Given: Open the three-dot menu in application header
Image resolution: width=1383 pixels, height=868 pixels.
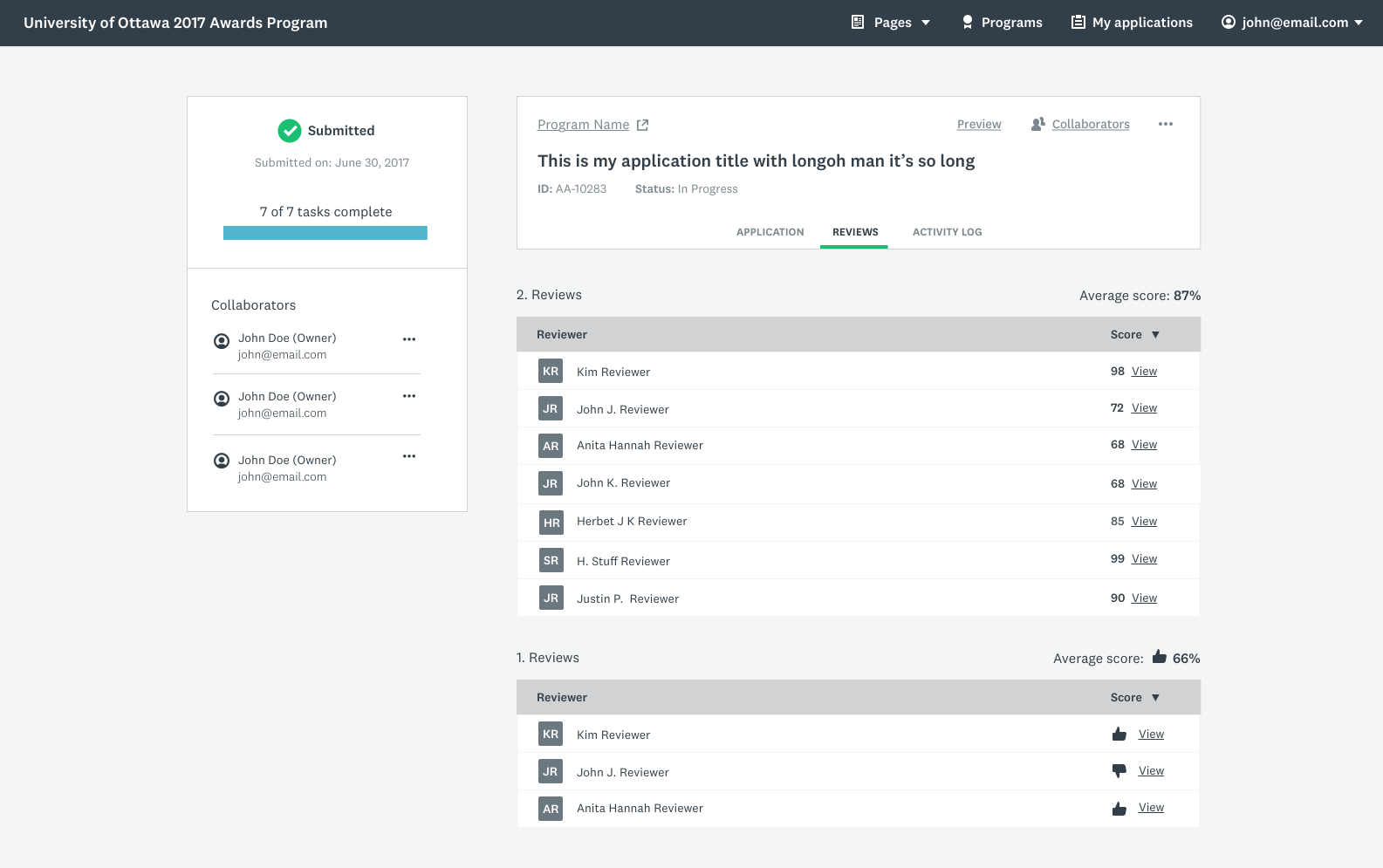Looking at the screenshot, I should coord(1165,125).
